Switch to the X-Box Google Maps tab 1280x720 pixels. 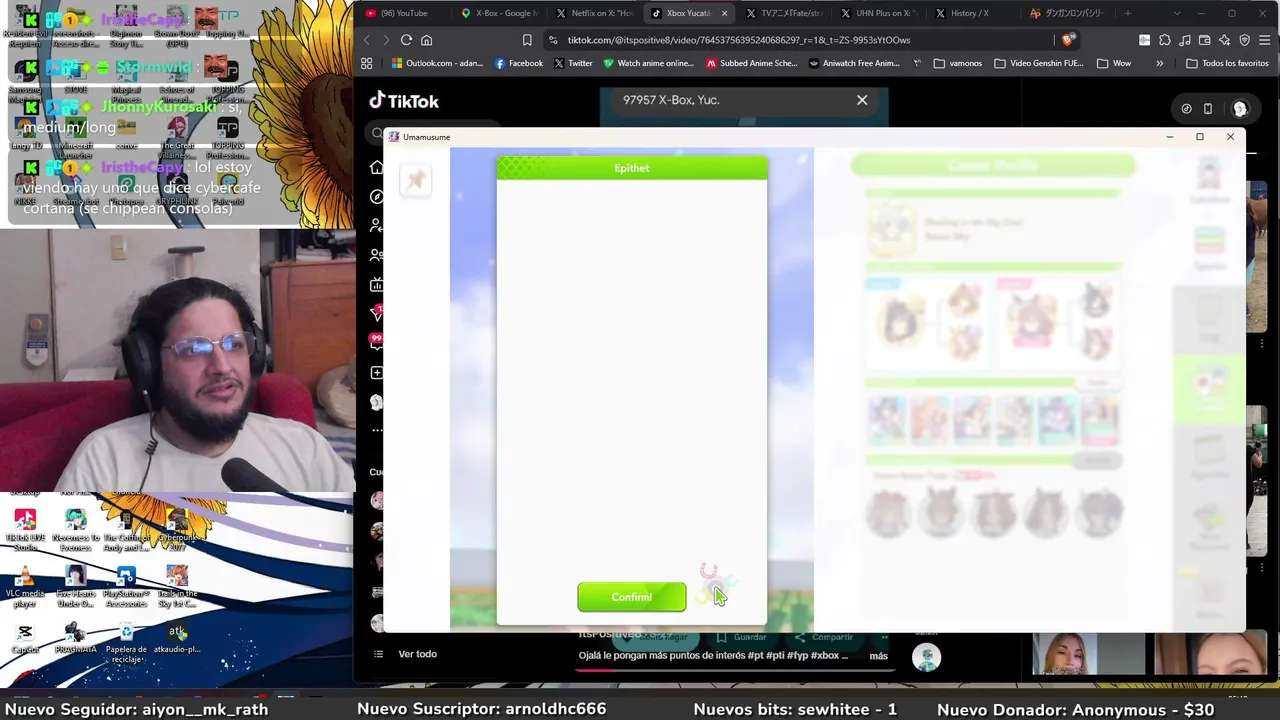[x=500, y=13]
